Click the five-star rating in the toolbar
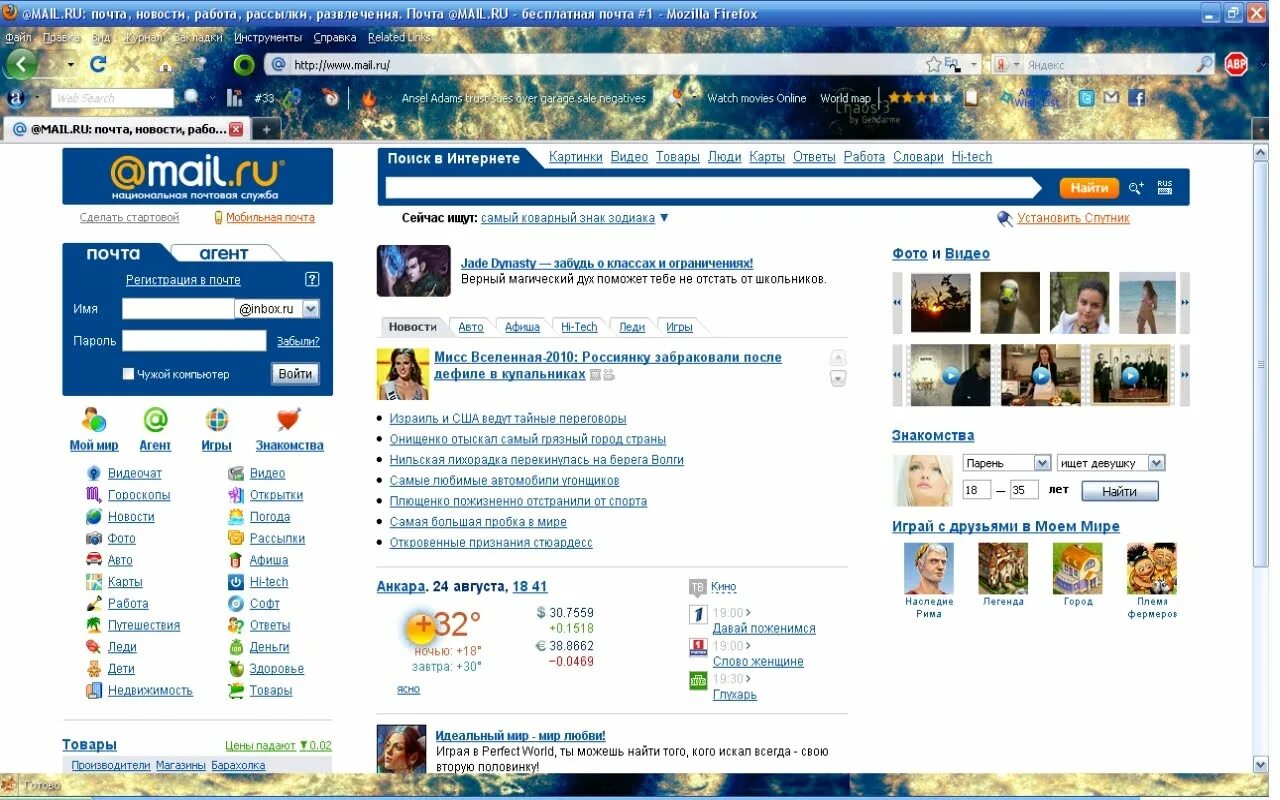Viewport: 1280px width, 800px height. [921, 98]
